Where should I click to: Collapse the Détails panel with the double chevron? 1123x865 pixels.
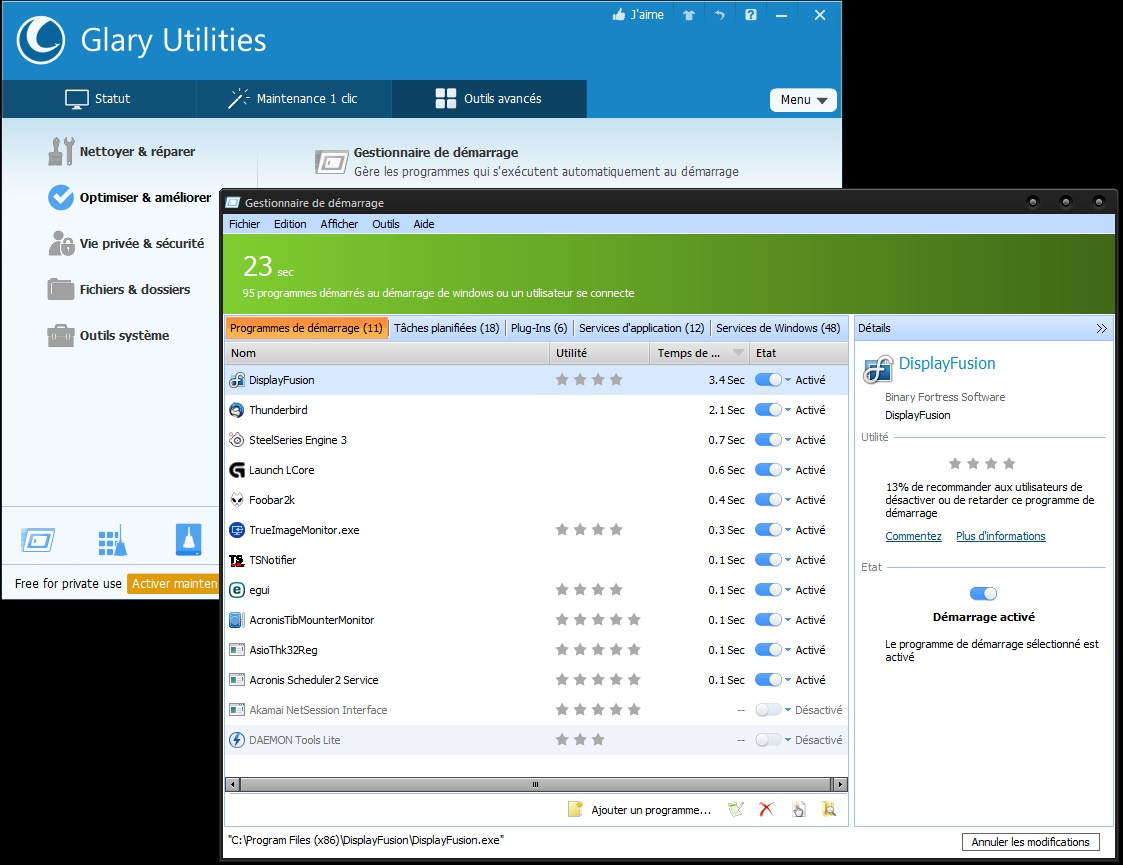coord(1102,328)
